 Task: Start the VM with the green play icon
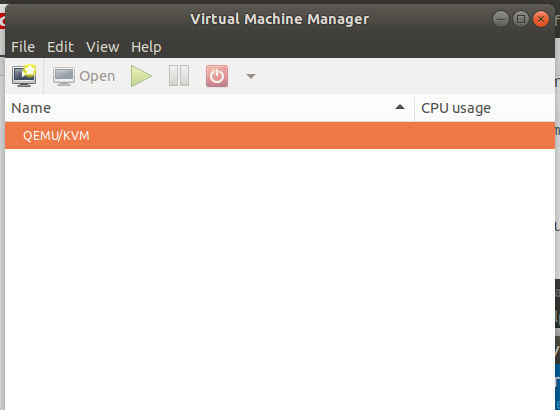(141, 76)
